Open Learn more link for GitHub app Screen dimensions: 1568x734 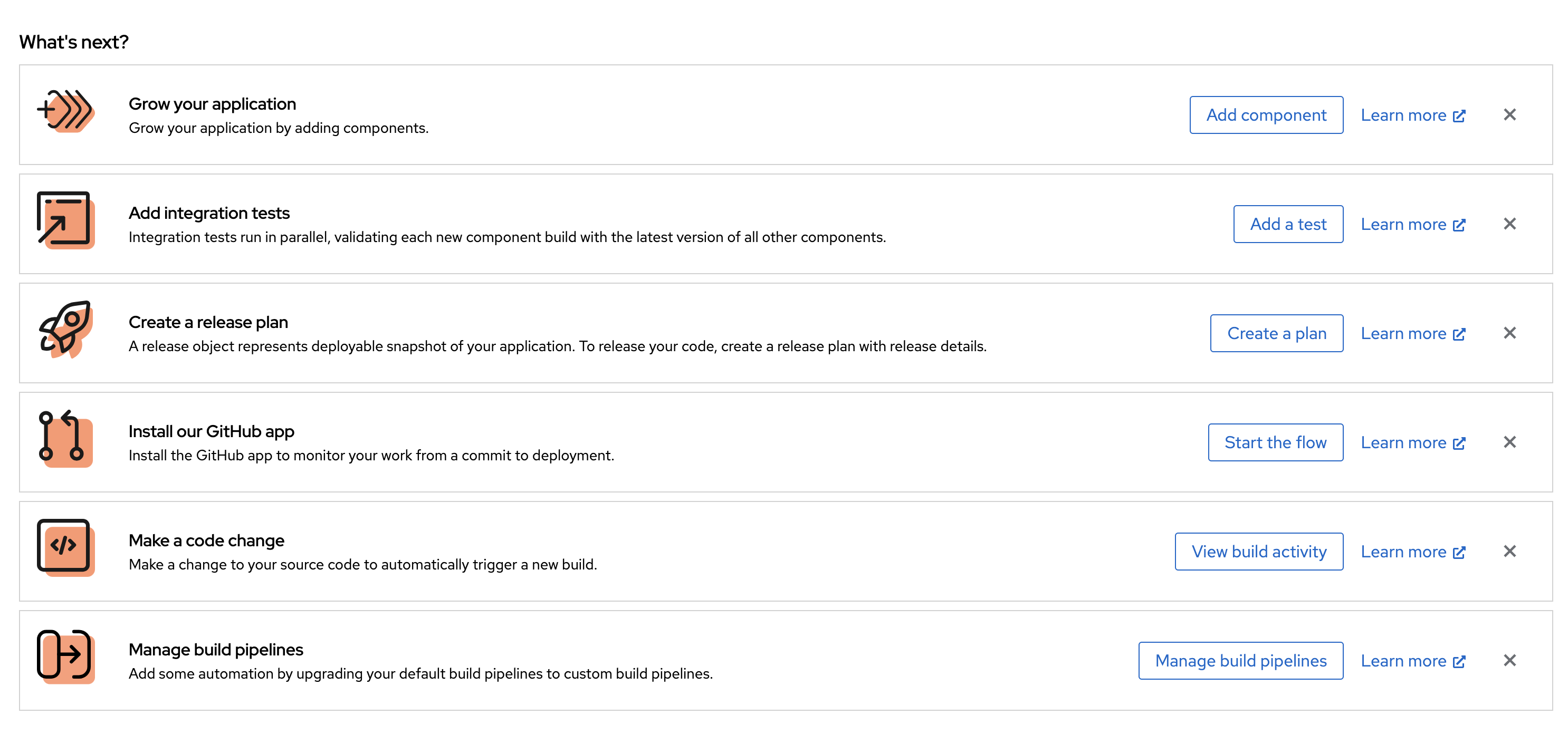pos(1412,442)
